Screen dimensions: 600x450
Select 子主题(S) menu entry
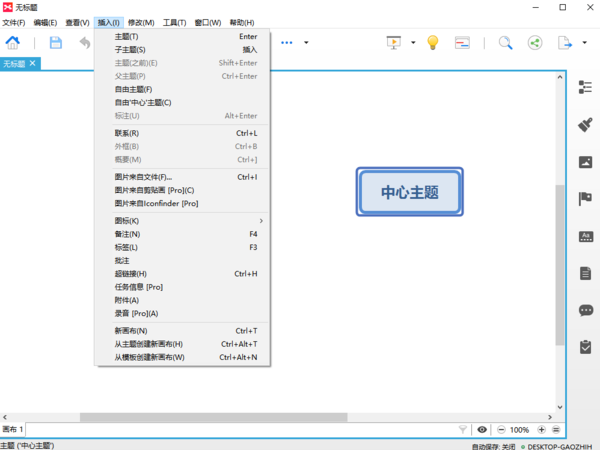(182, 50)
